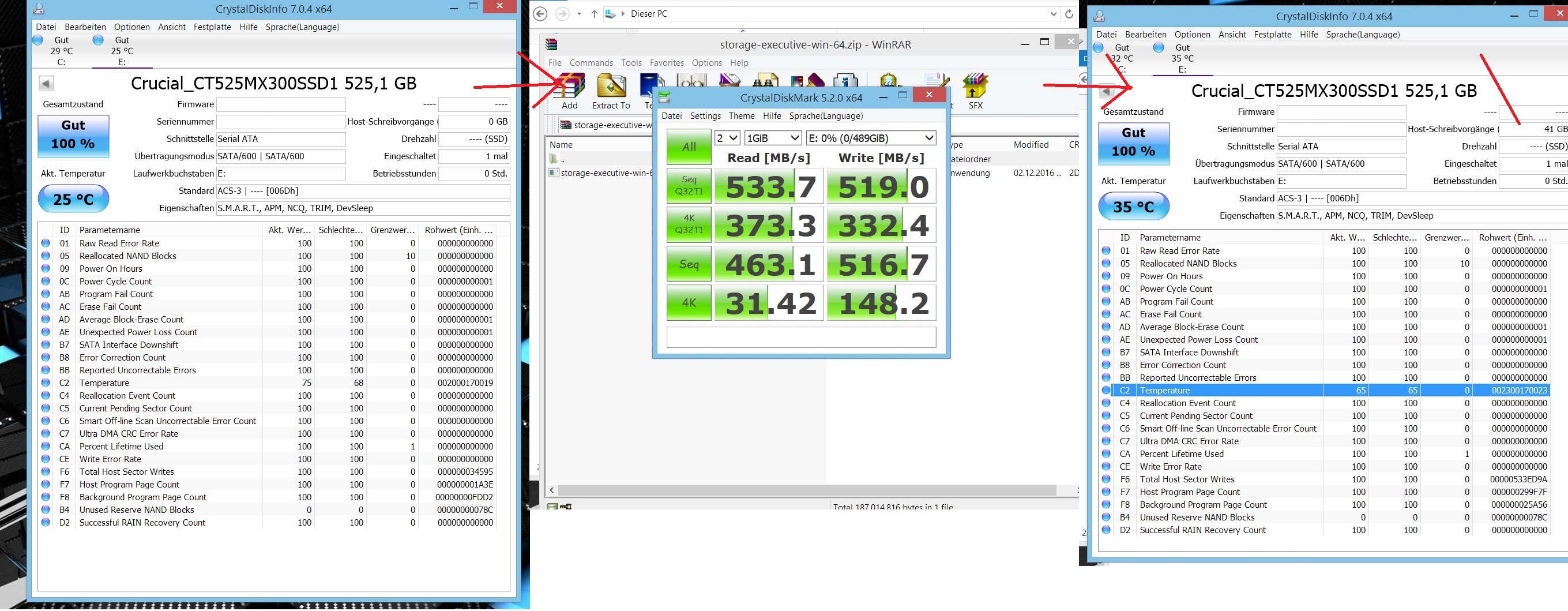
Task: Click the WinRAR title bar app icon
Action: [x=551, y=44]
